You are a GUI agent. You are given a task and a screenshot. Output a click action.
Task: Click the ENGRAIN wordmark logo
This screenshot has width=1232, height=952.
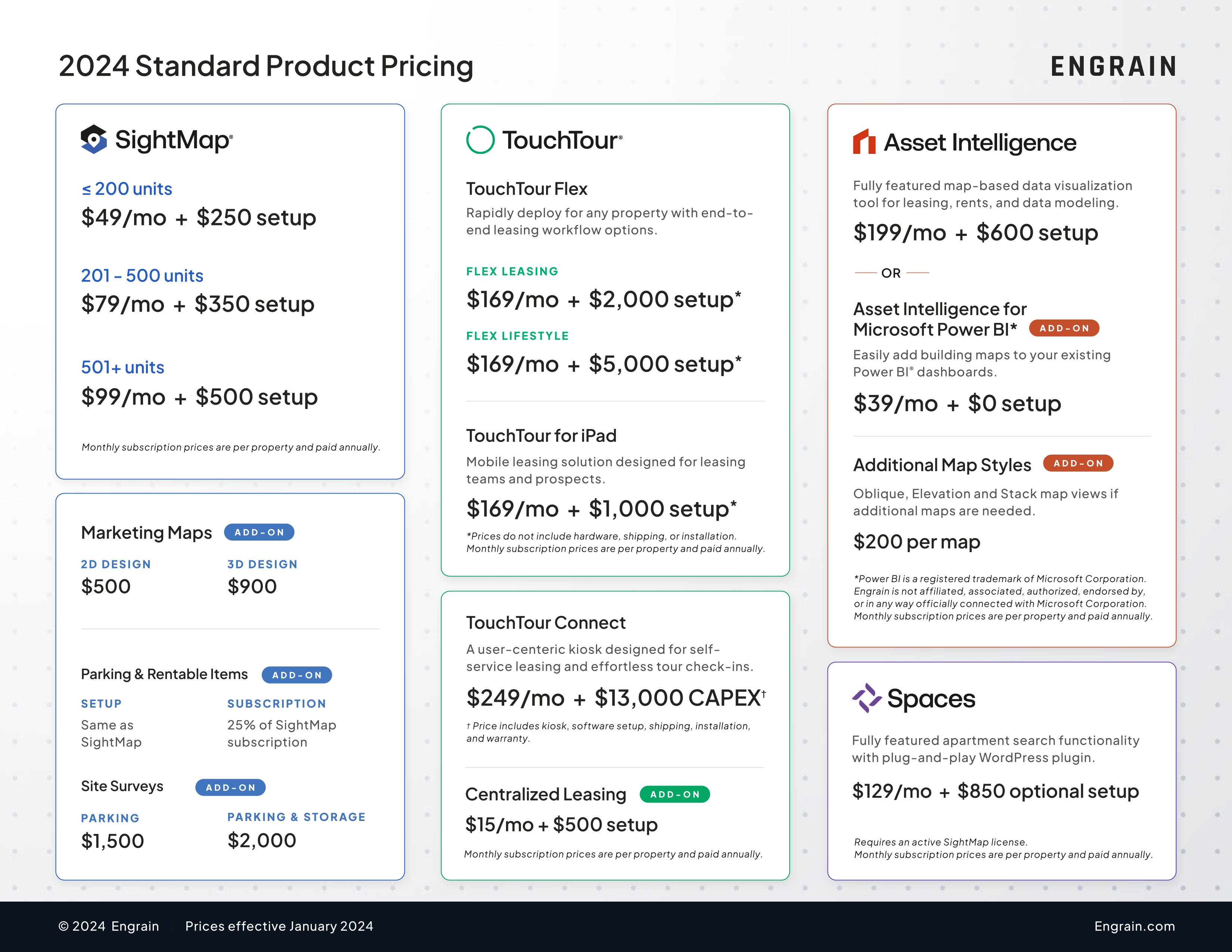click(1114, 66)
